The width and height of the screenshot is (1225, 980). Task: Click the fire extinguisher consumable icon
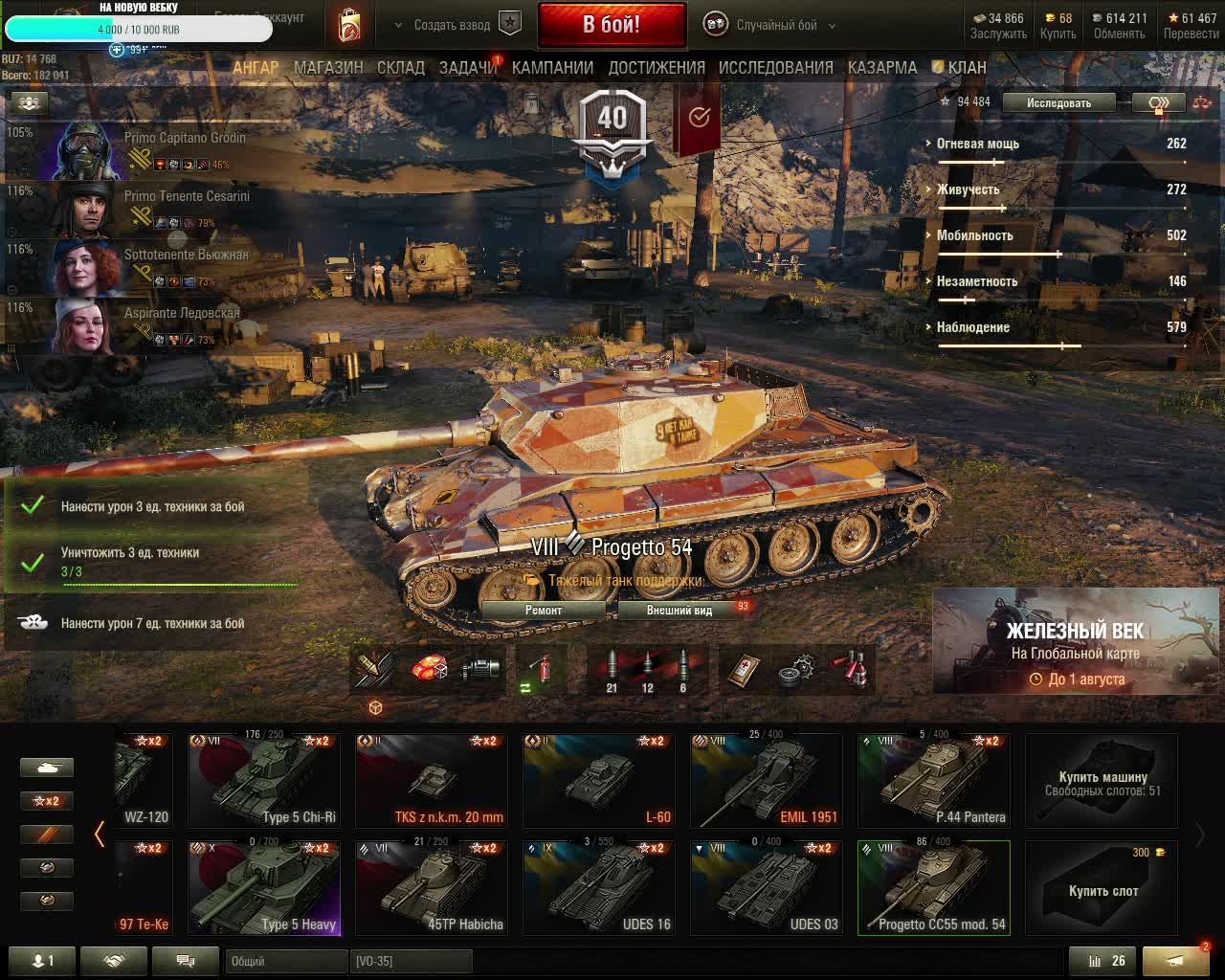pyautogui.click(x=541, y=669)
